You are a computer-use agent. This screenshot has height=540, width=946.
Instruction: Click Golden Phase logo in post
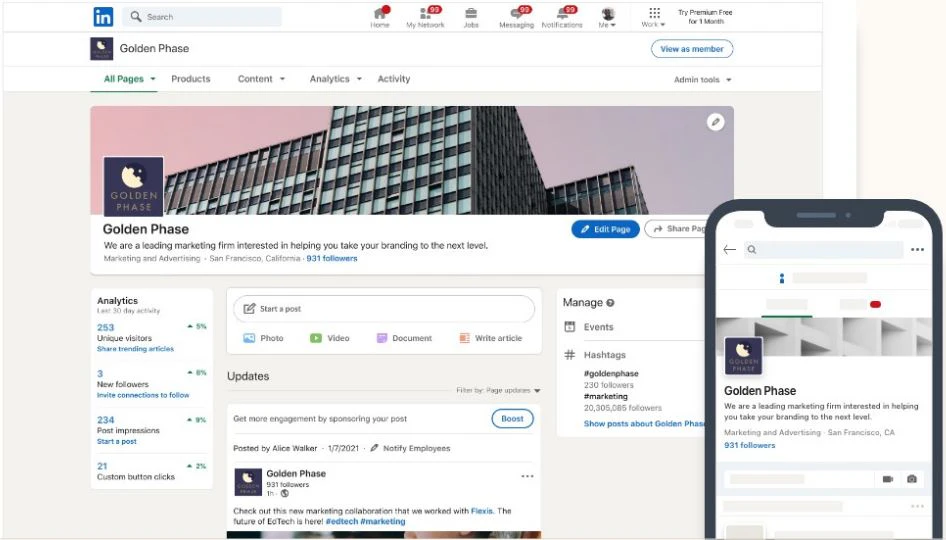(x=248, y=482)
